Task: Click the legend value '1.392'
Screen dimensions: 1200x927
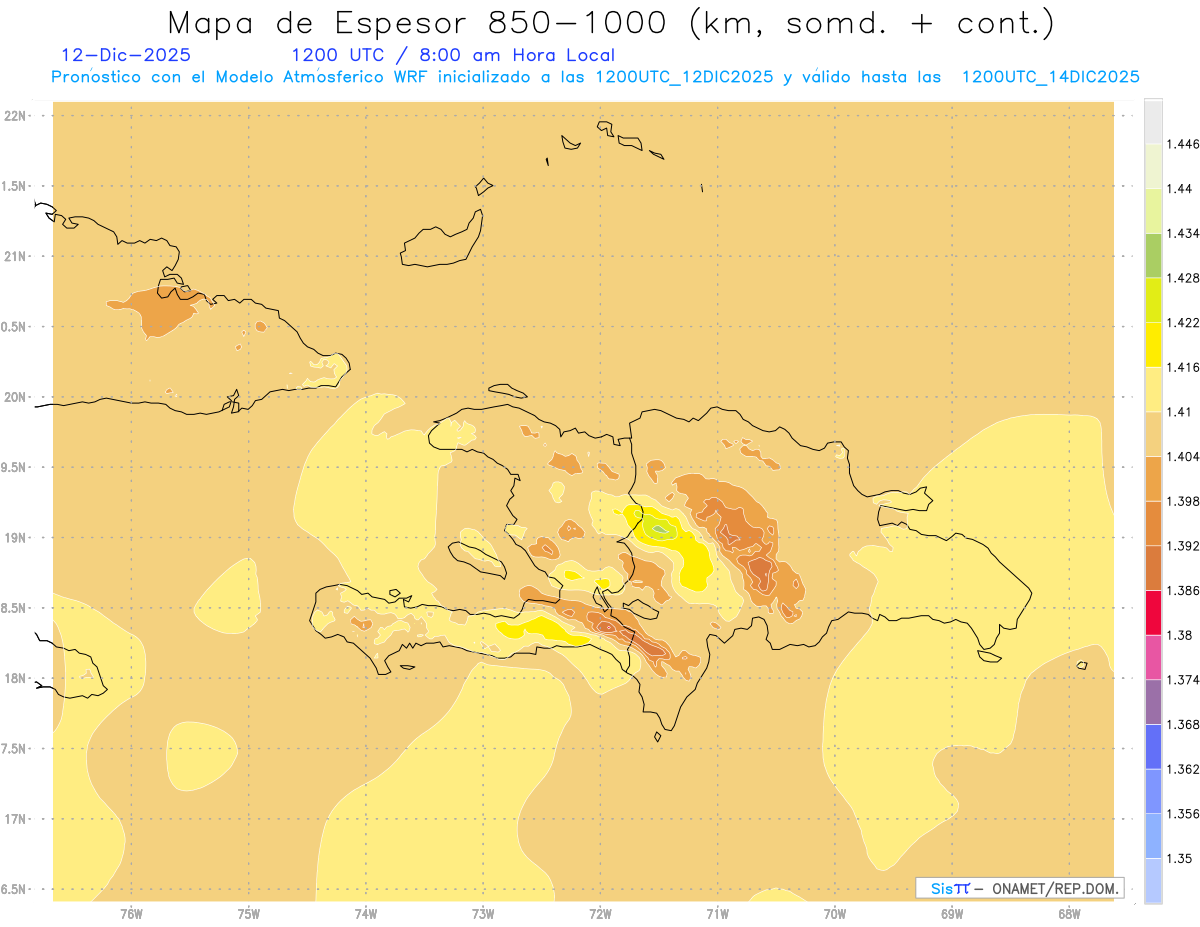Action: click(x=1183, y=546)
